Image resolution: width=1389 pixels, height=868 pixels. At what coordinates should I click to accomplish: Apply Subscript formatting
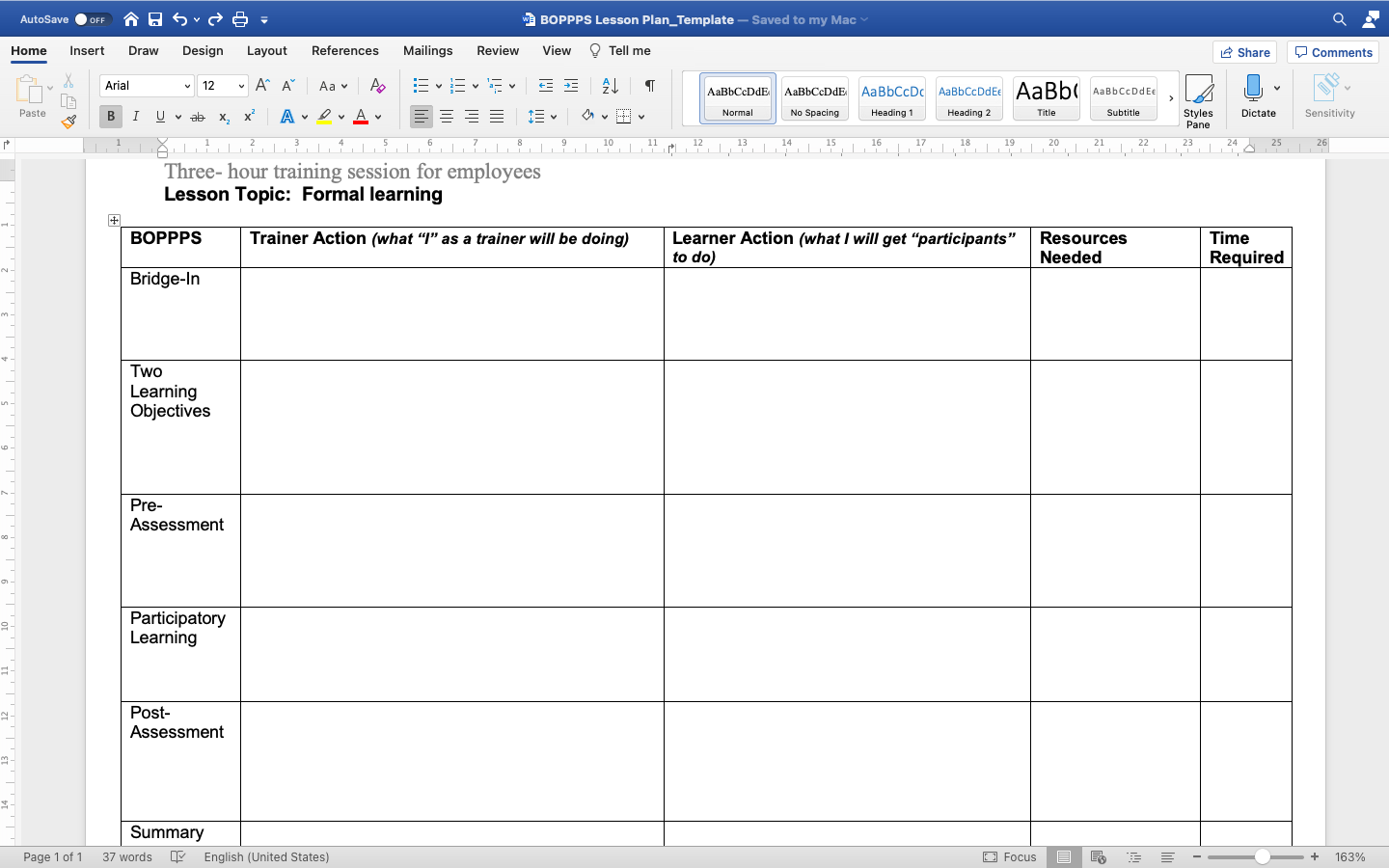(x=223, y=116)
